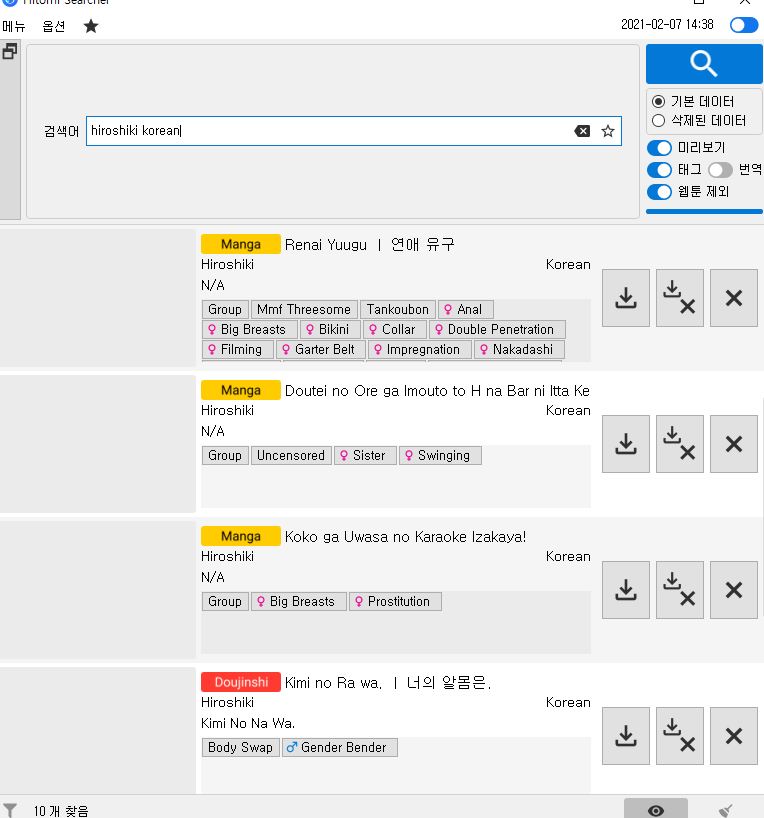Click the 10 개 찾음 result count
Viewport: 764px width, 818px height.
(61, 811)
